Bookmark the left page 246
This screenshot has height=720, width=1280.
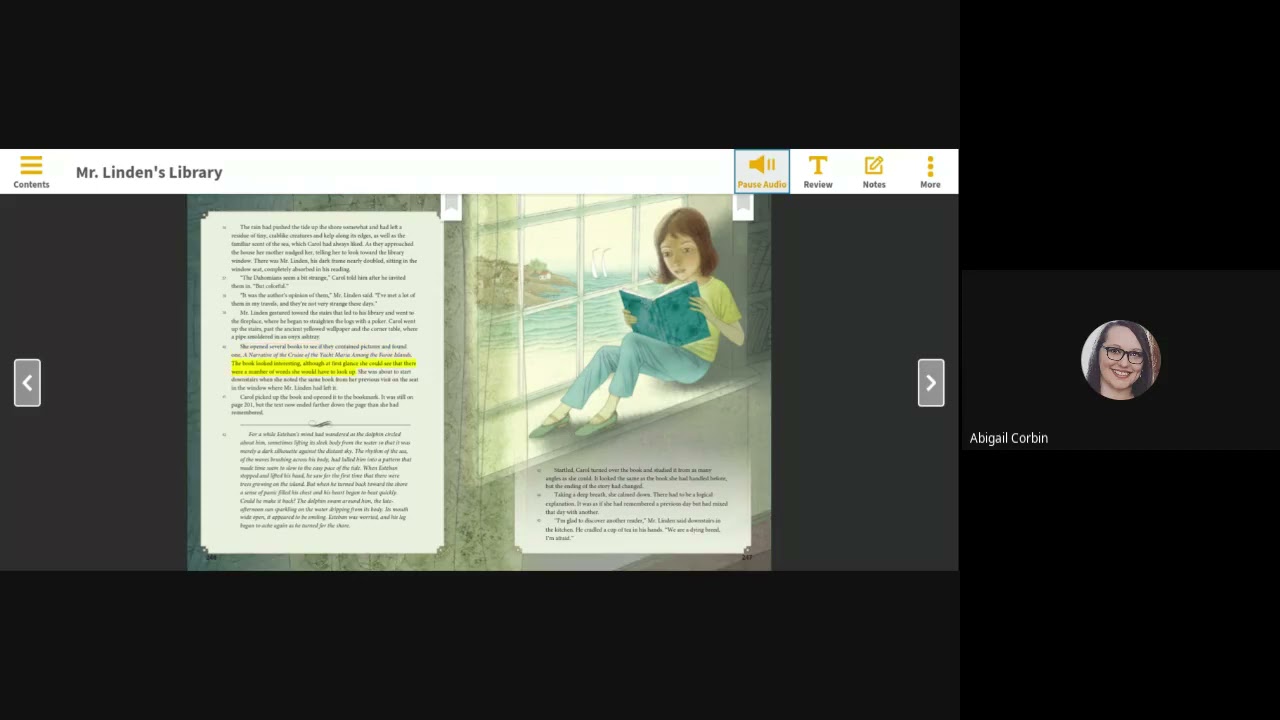(452, 206)
